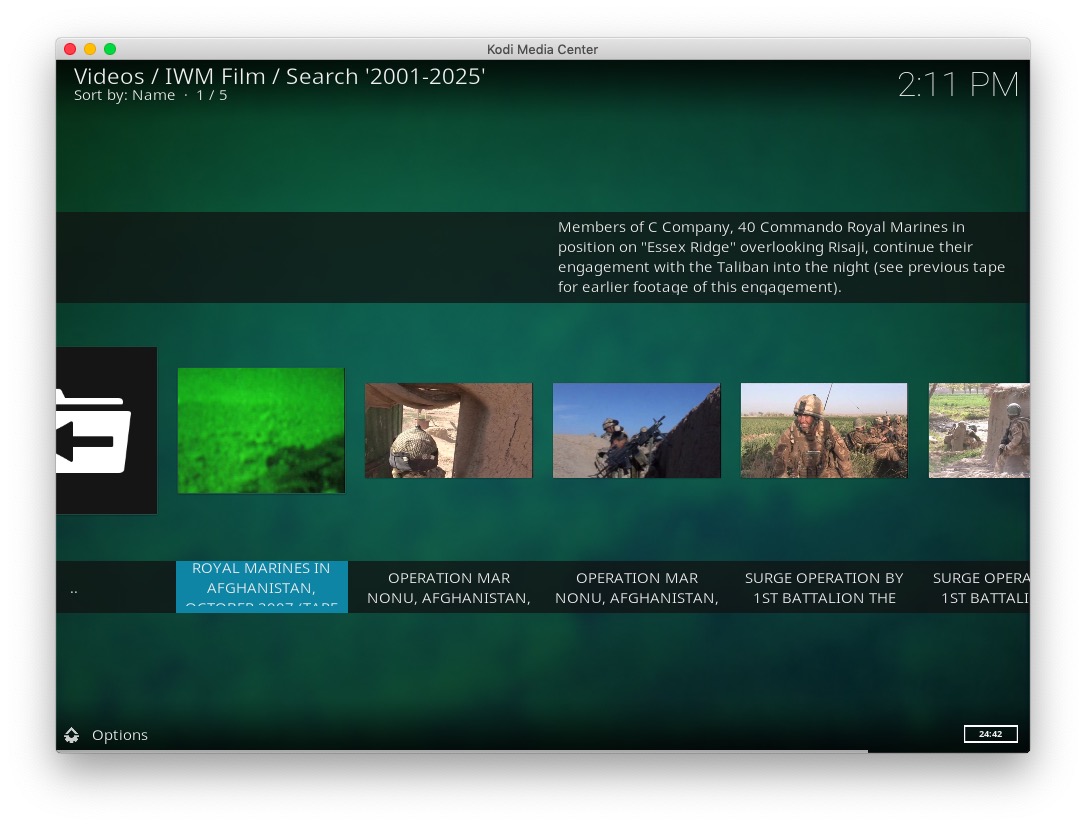Select thumbnail of soldier crouching in green field
Viewport: 1086px width, 827px height.
823,430
